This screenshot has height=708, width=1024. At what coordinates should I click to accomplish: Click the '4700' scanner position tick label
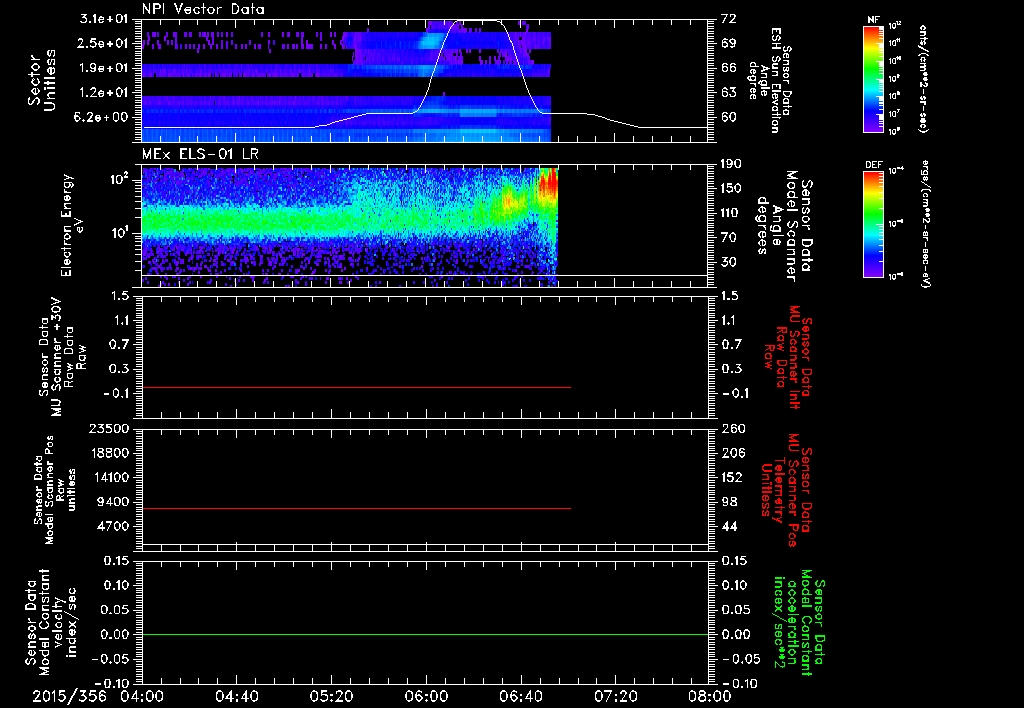[x=114, y=526]
